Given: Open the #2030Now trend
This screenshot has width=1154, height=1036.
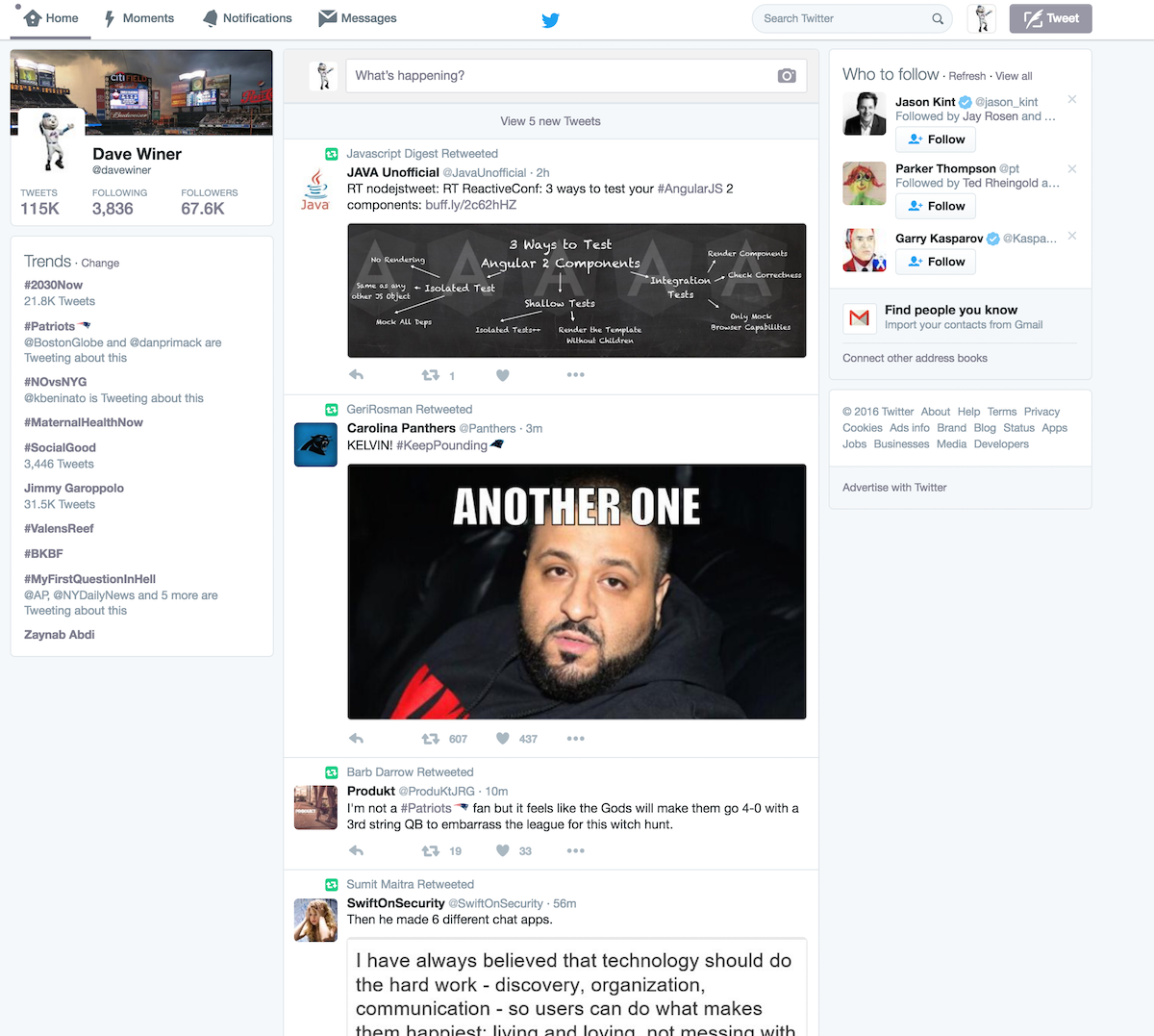Looking at the screenshot, I should pos(54,285).
